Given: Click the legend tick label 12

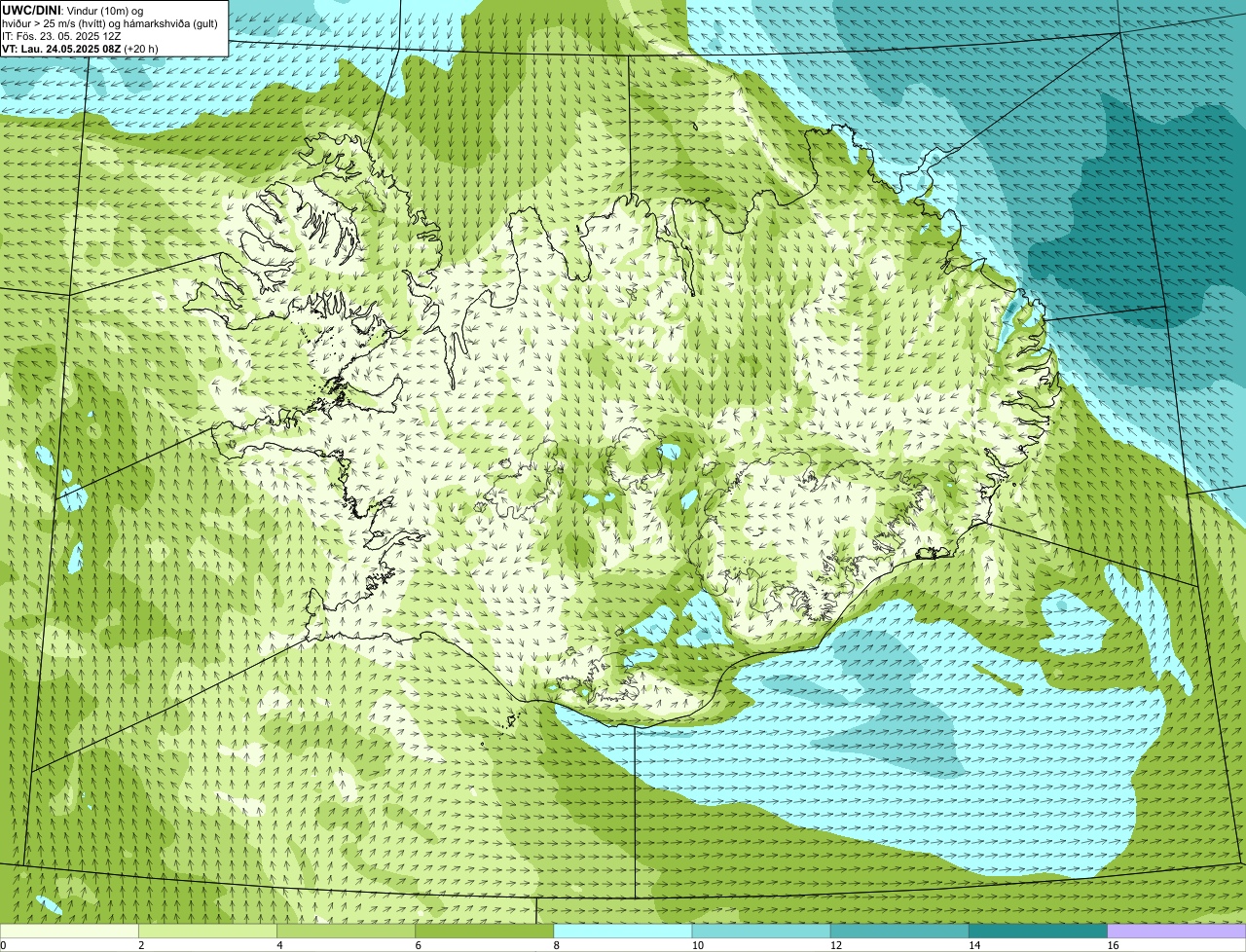Looking at the screenshot, I should point(836,945).
